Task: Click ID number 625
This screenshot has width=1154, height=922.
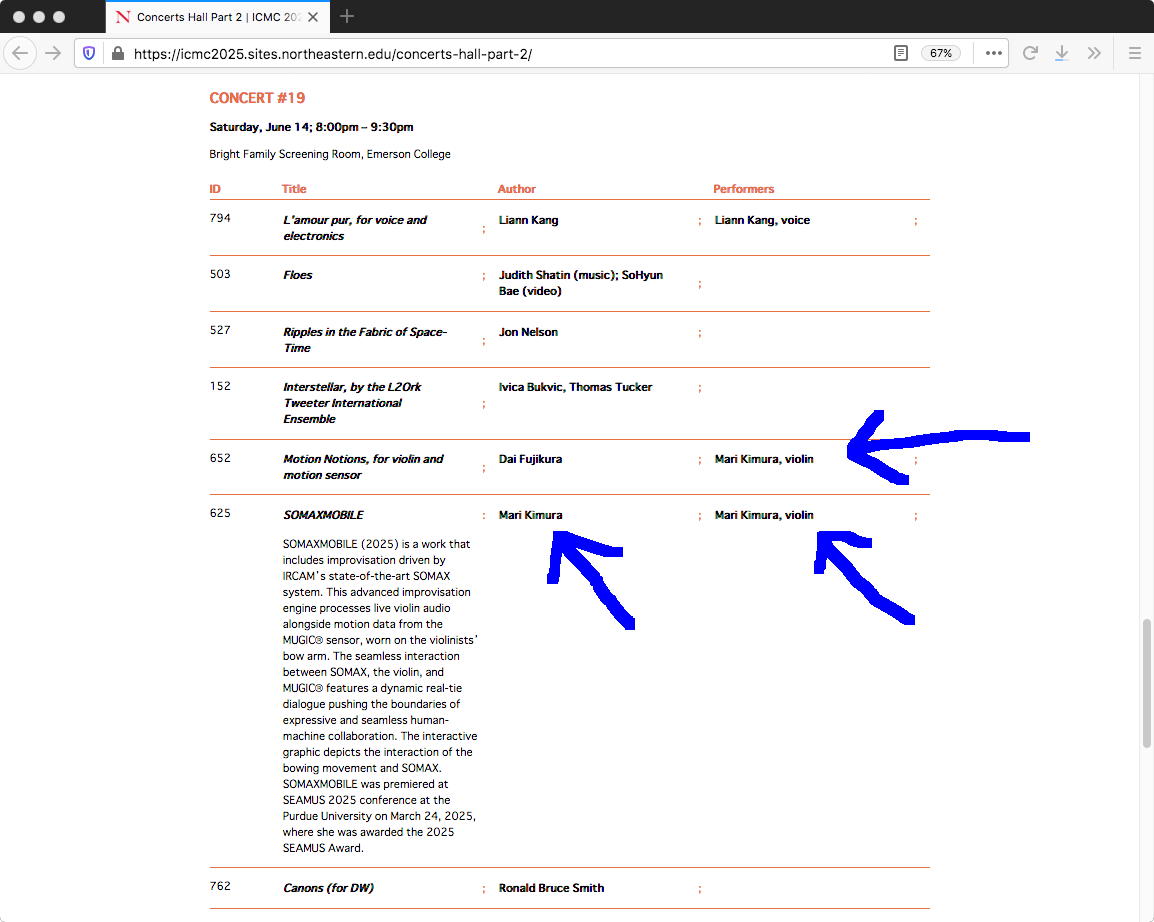Action: tap(220, 513)
